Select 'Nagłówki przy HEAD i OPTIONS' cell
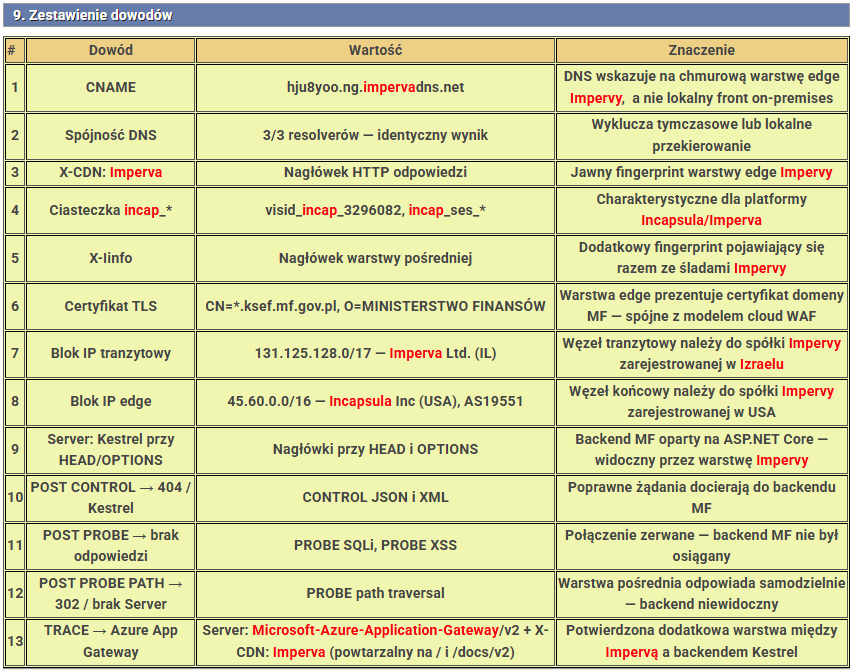 tap(375, 449)
